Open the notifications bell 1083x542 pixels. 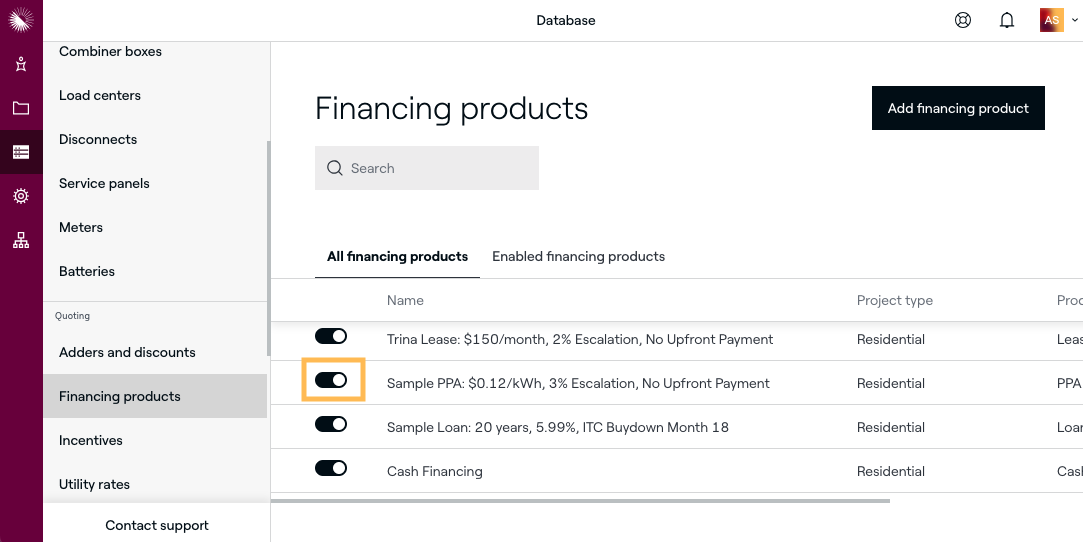tap(1007, 20)
